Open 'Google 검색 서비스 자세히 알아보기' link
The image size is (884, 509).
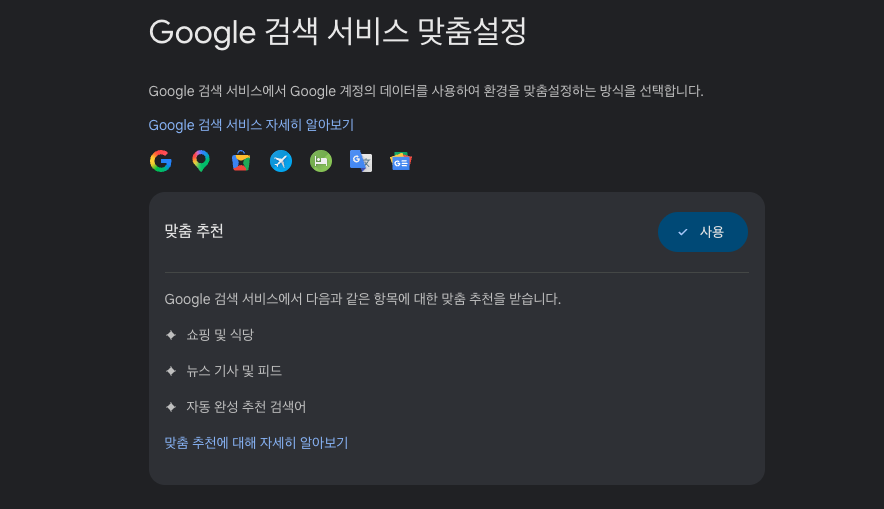click(251, 125)
